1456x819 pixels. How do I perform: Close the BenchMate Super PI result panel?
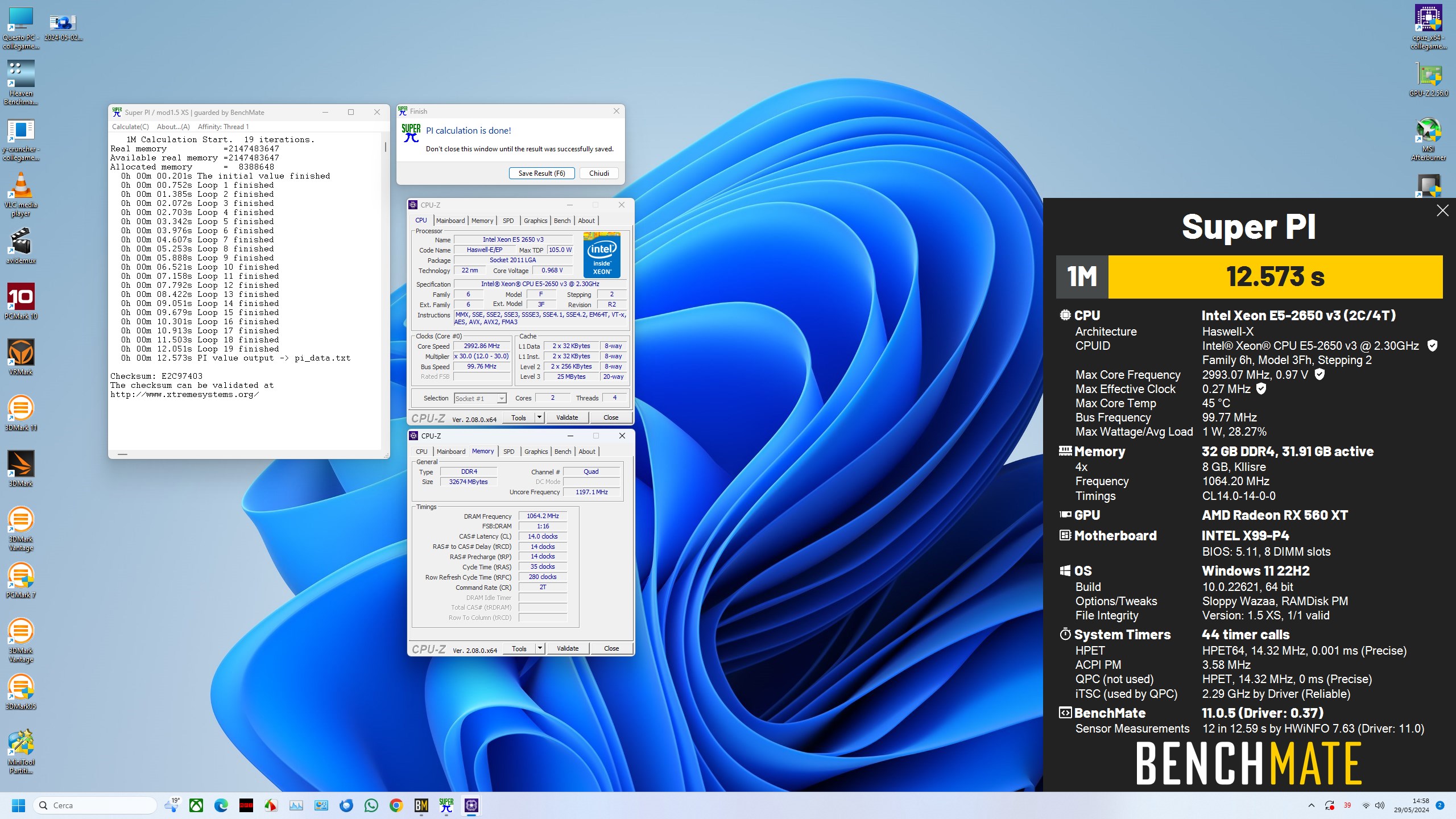1442,211
